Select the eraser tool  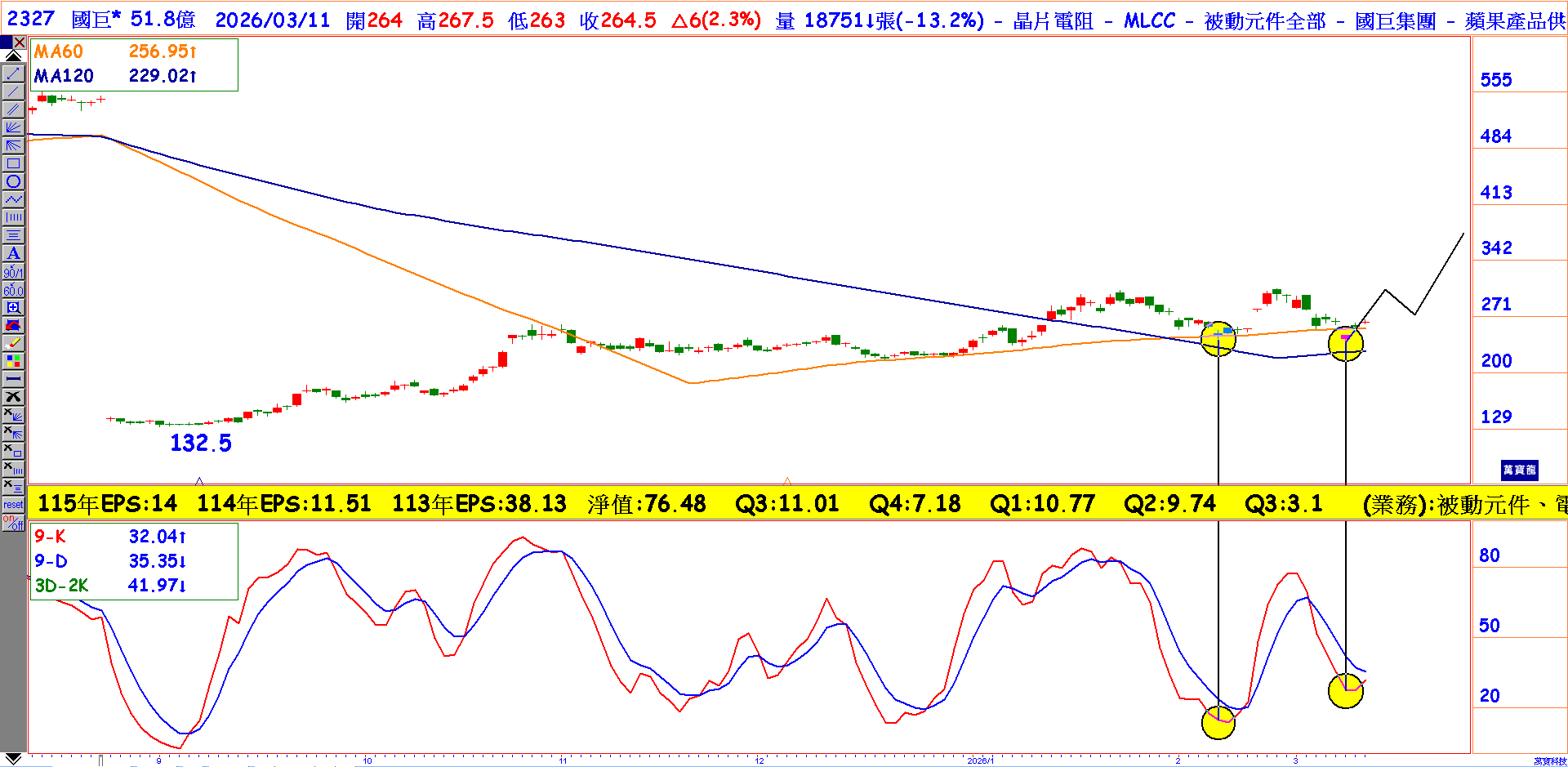coord(13,343)
